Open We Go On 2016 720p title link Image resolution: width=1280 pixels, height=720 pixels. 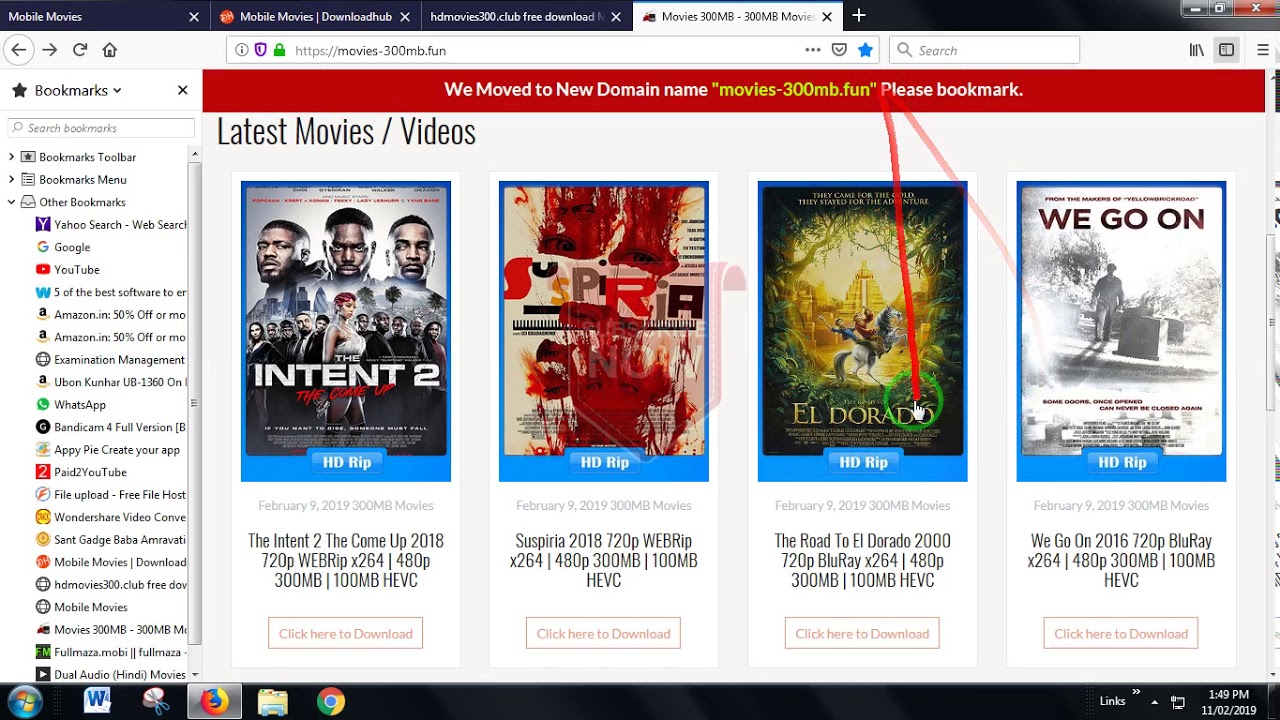coord(1121,560)
